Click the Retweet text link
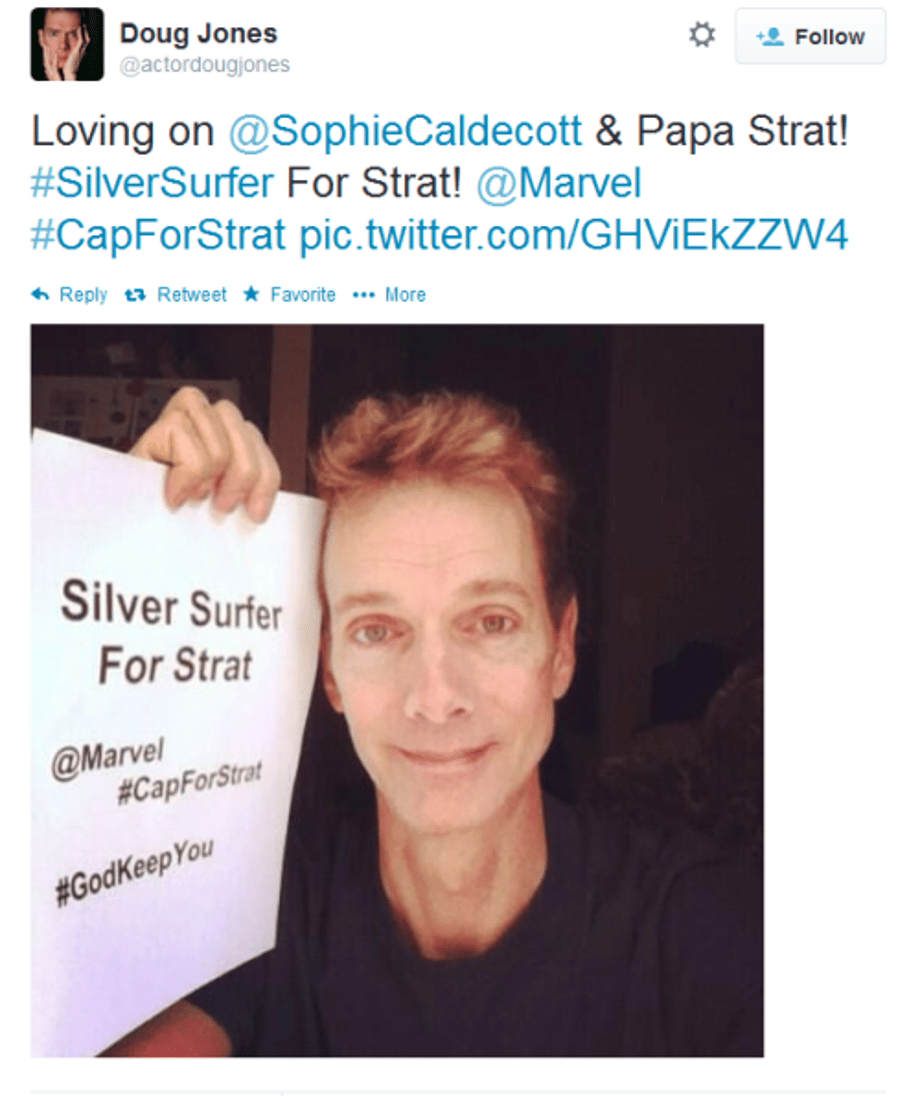The width and height of the screenshot is (920, 1096). coord(192,294)
